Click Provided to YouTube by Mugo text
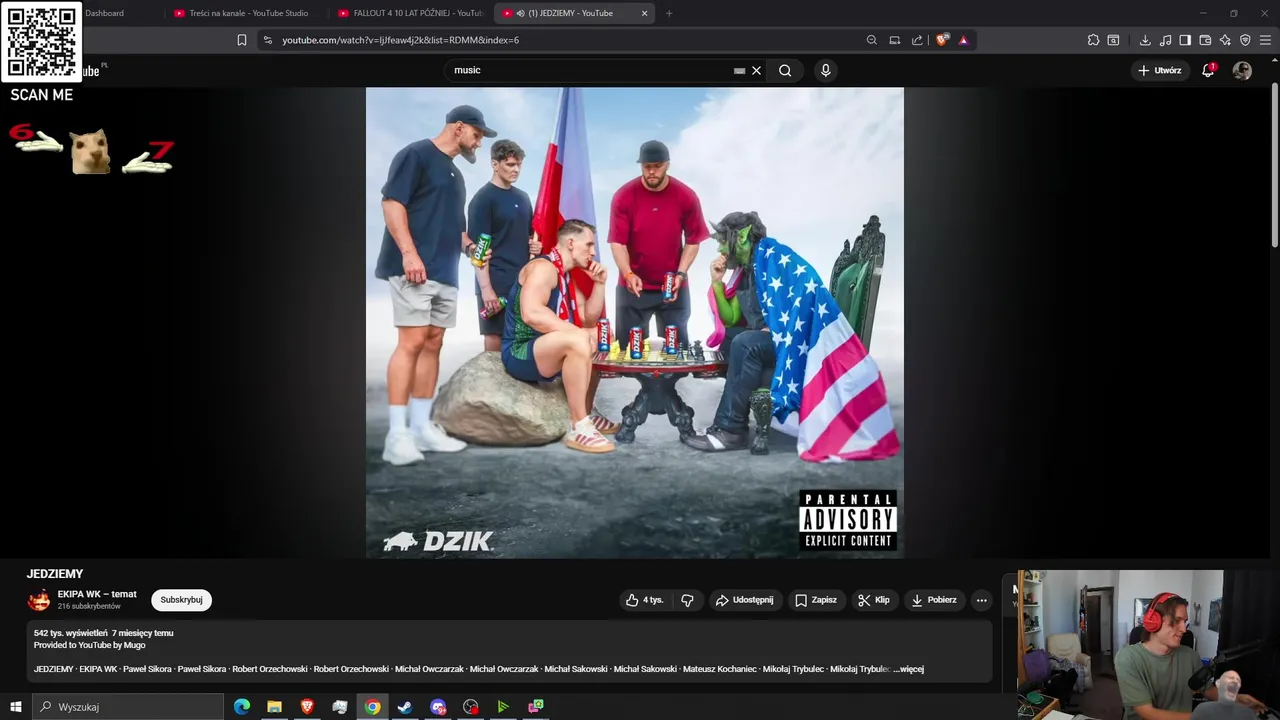1280x720 pixels. pos(90,645)
